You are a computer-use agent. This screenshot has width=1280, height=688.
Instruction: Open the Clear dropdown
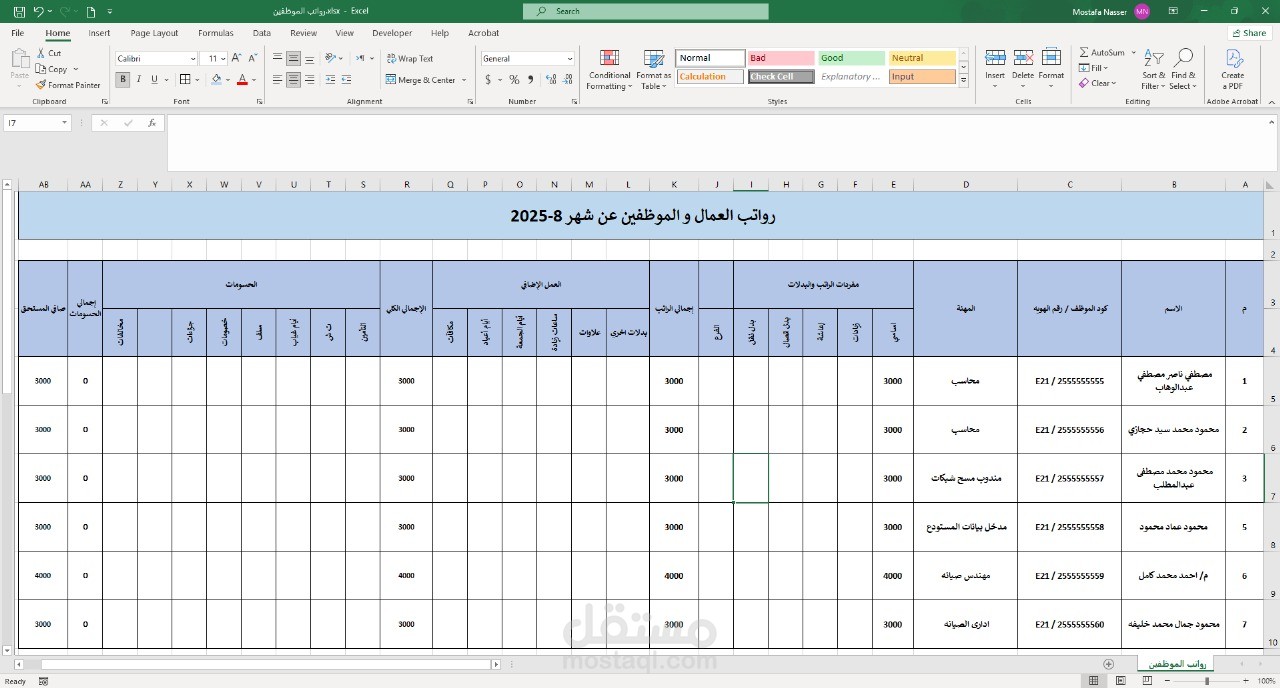pyautogui.click(x=1097, y=84)
